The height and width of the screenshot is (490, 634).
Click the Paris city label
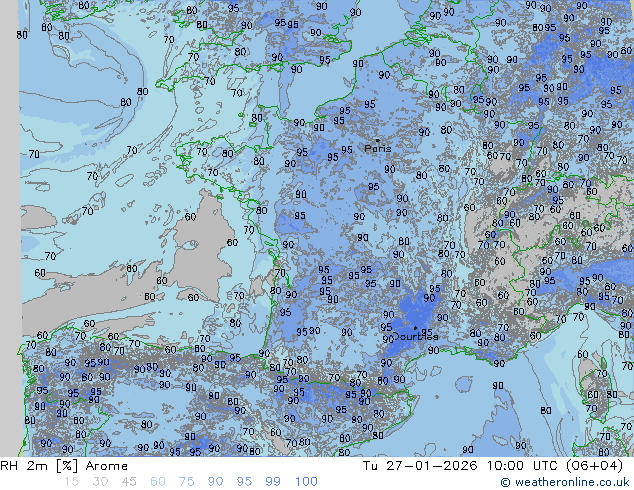pyautogui.click(x=378, y=148)
